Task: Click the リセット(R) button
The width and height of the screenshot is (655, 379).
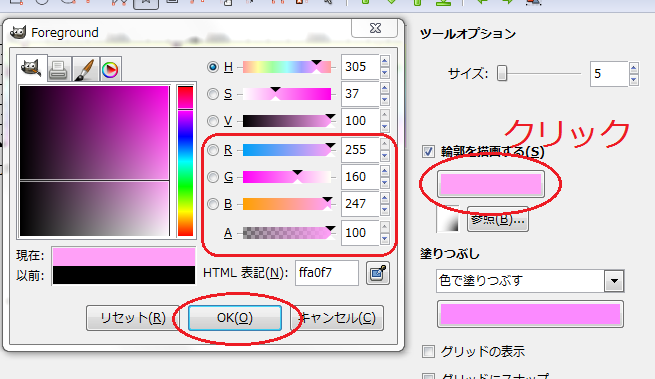Action: pyautogui.click(x=133, y=318)
